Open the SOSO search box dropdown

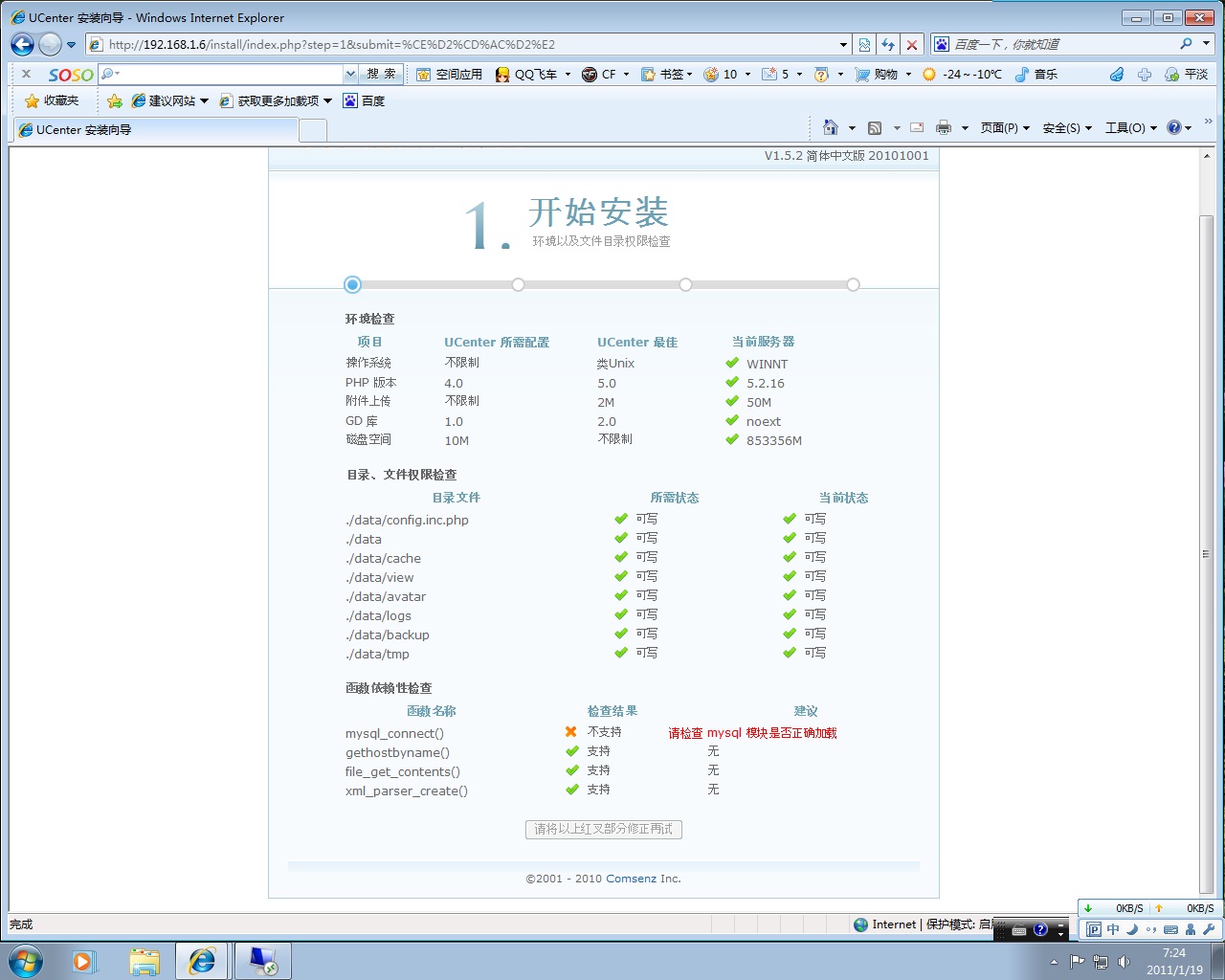(x=350, y=74)
